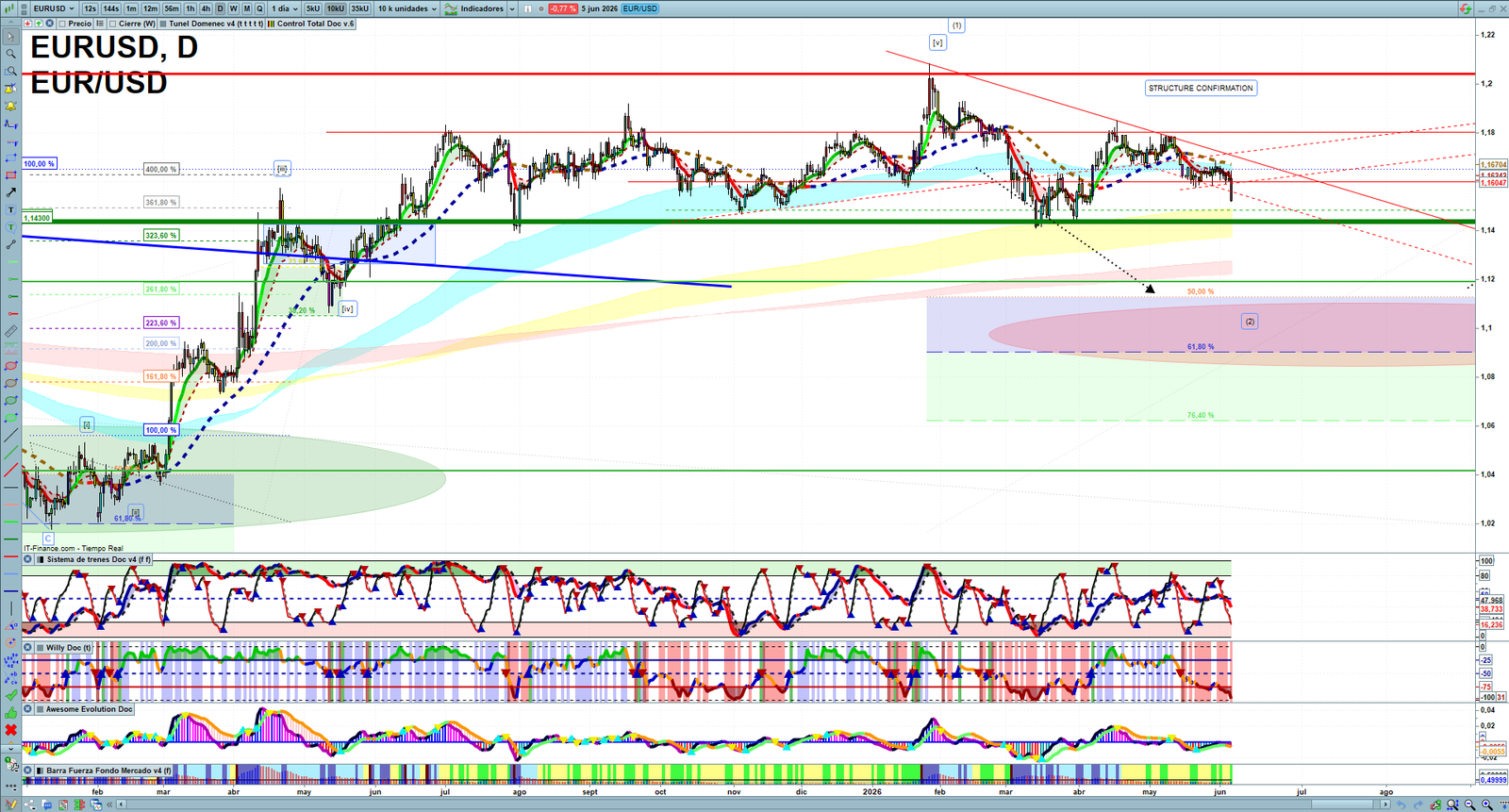
Task: Open the 1 día timeframe dropdown
Action: pyautogui.click(x=285, y=8)
